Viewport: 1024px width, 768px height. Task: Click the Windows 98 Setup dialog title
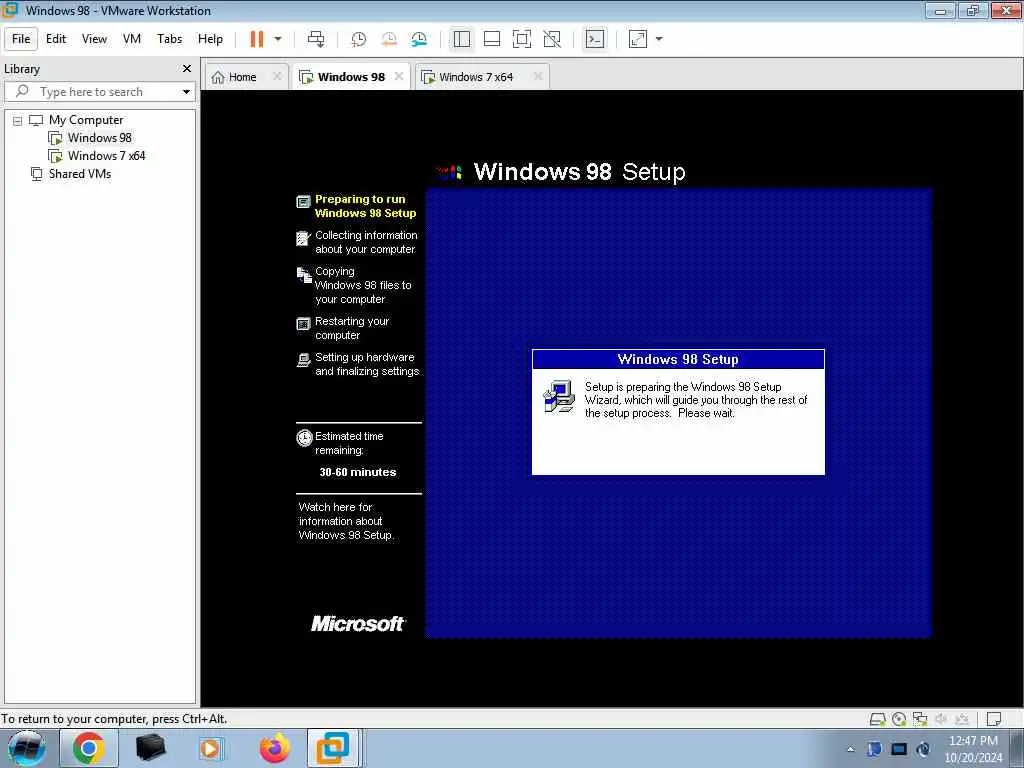678,360
